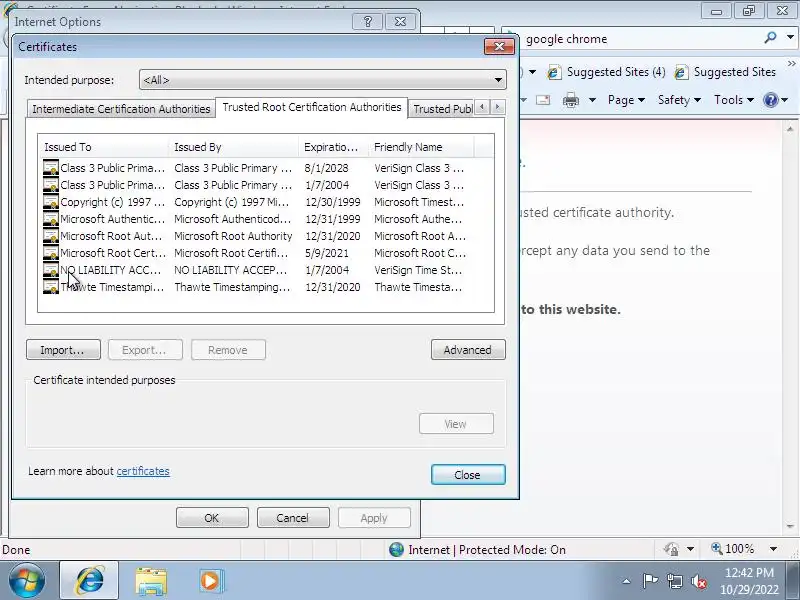Click the Import button
Image resolution: width=800 pixels, height=600 pixels.
63,350
